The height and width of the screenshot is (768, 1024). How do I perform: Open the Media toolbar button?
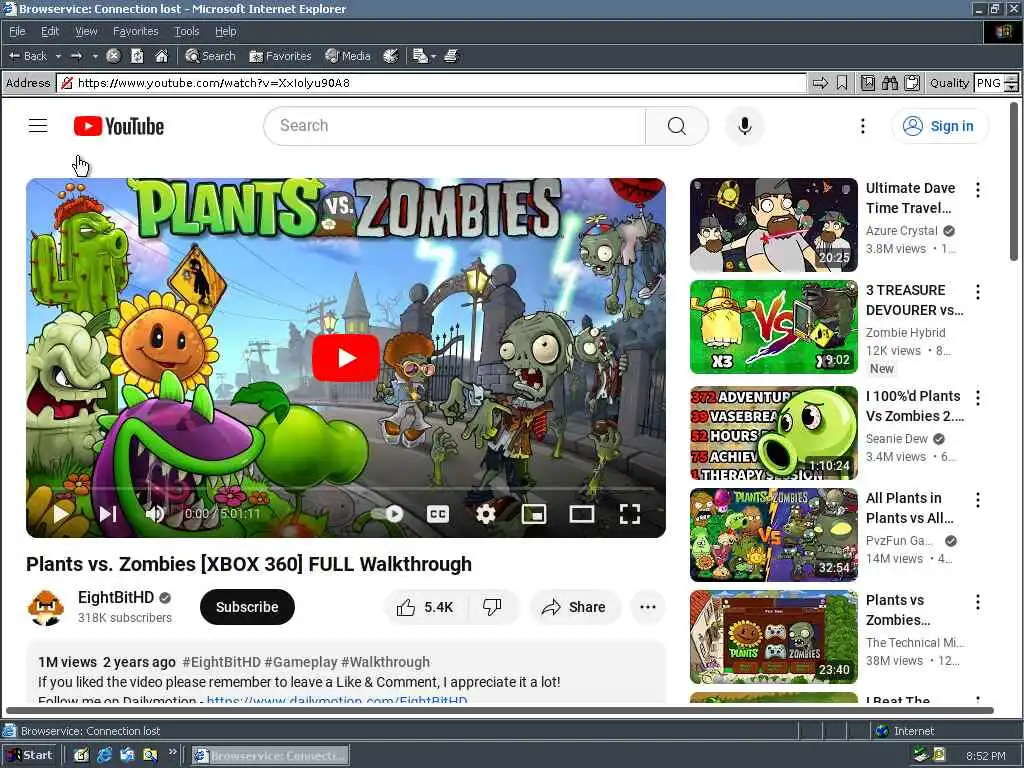[347, 56]
